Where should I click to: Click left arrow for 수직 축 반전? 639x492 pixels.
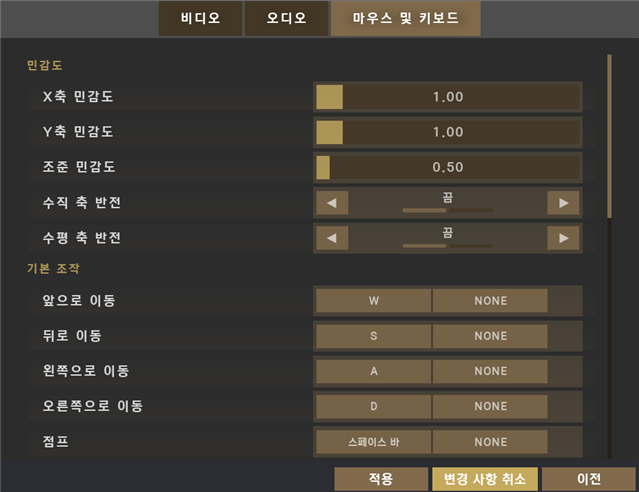click(x=332, y=203)
